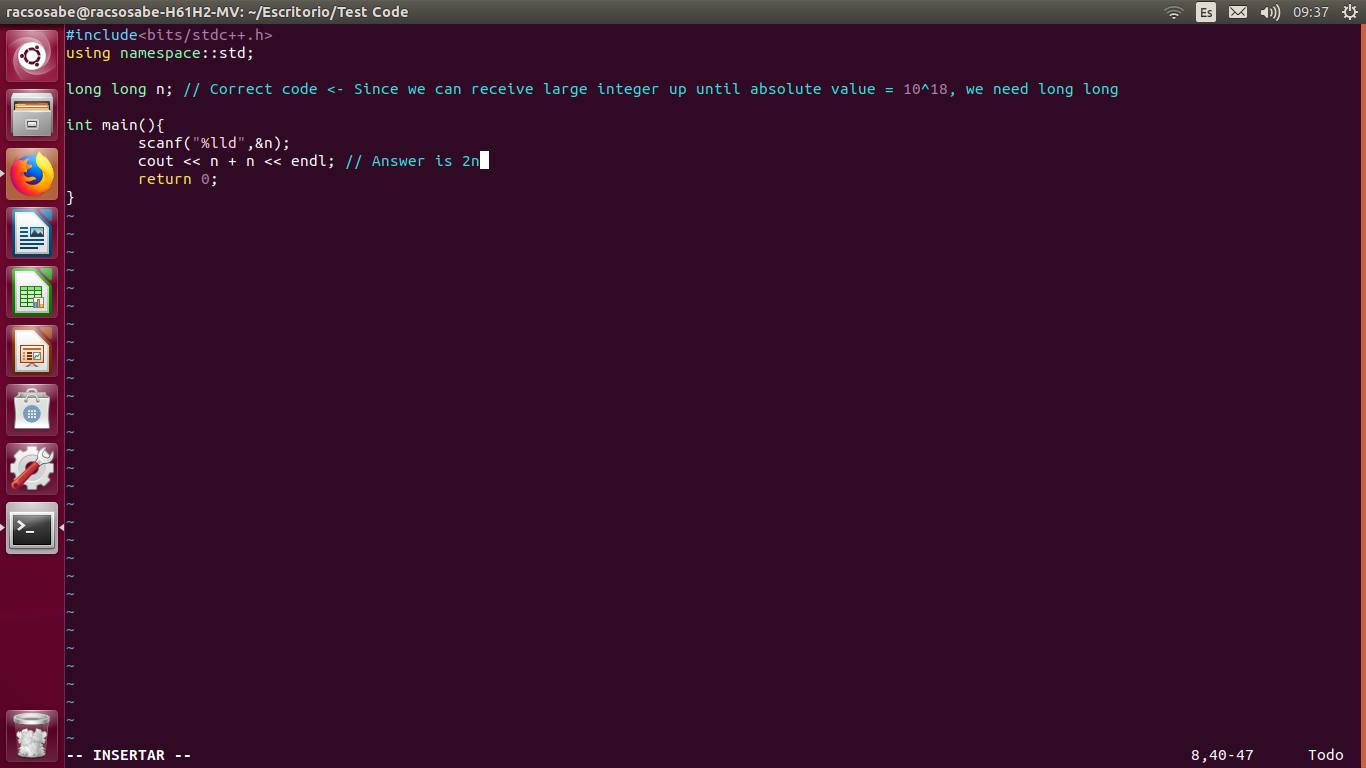Open Ubuntu Software center icon
Viewport: 1366px width, 768px height.
coord(32,410)
